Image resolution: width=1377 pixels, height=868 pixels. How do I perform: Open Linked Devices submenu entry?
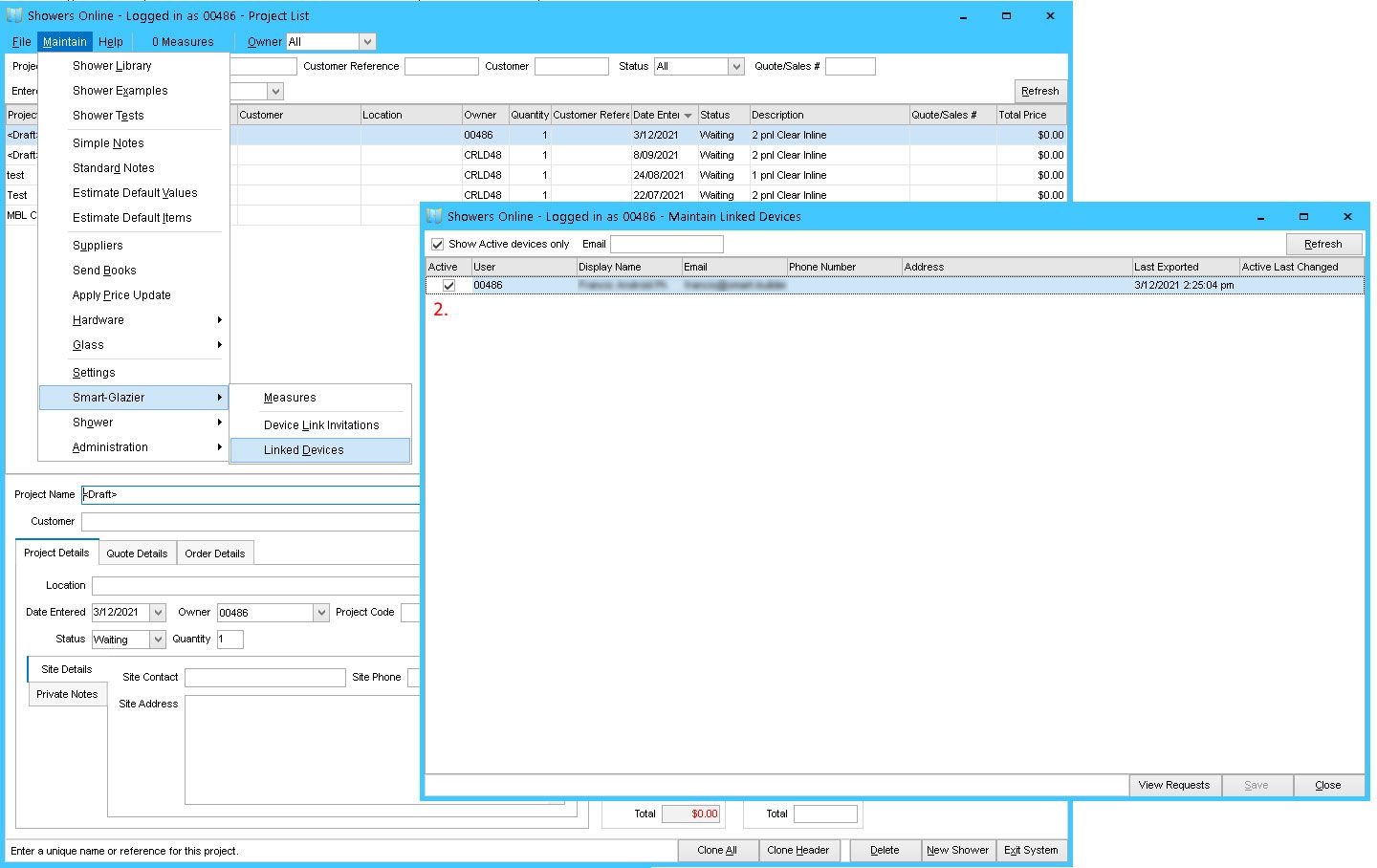click(x=320, y=450)
